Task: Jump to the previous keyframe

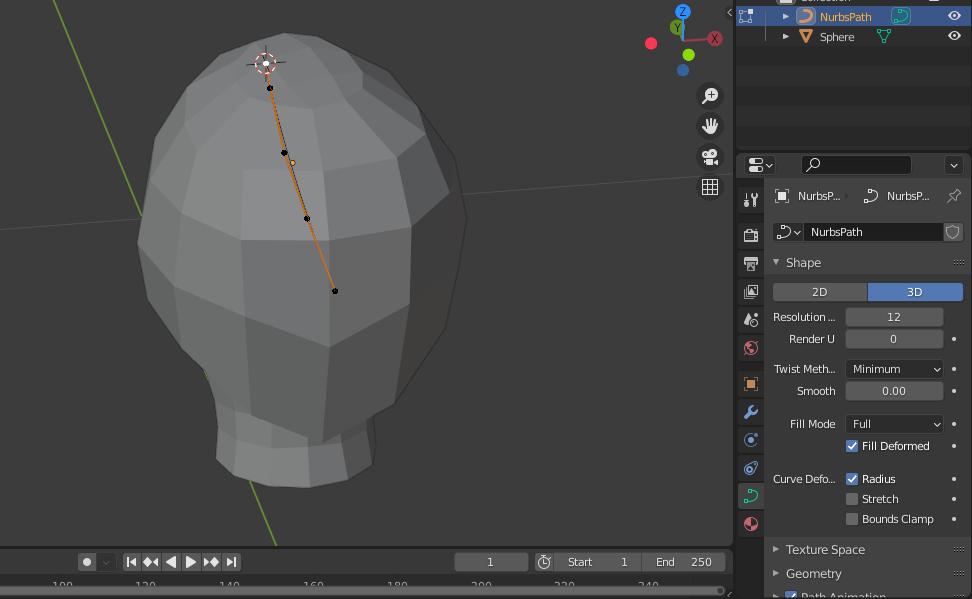Action: pos(151,562)
